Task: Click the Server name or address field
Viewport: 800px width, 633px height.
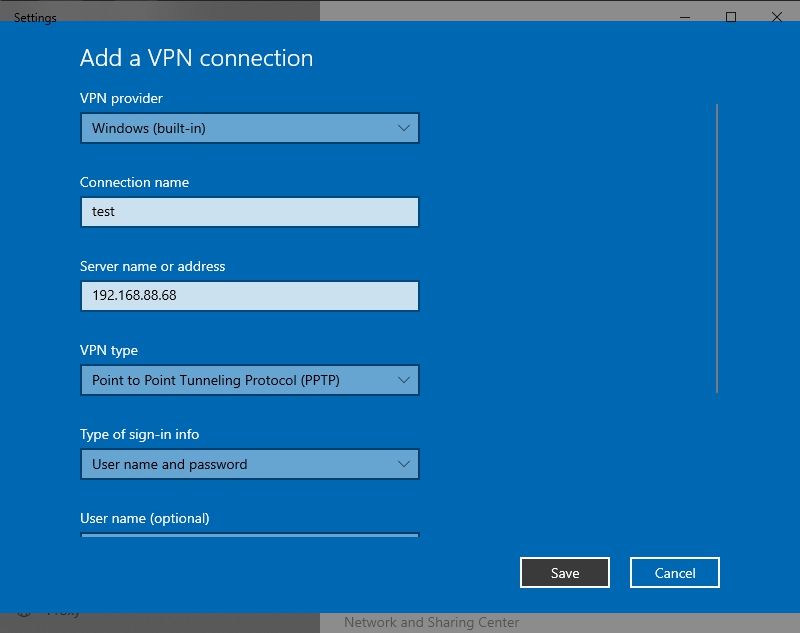Action: tap(249, 296)
